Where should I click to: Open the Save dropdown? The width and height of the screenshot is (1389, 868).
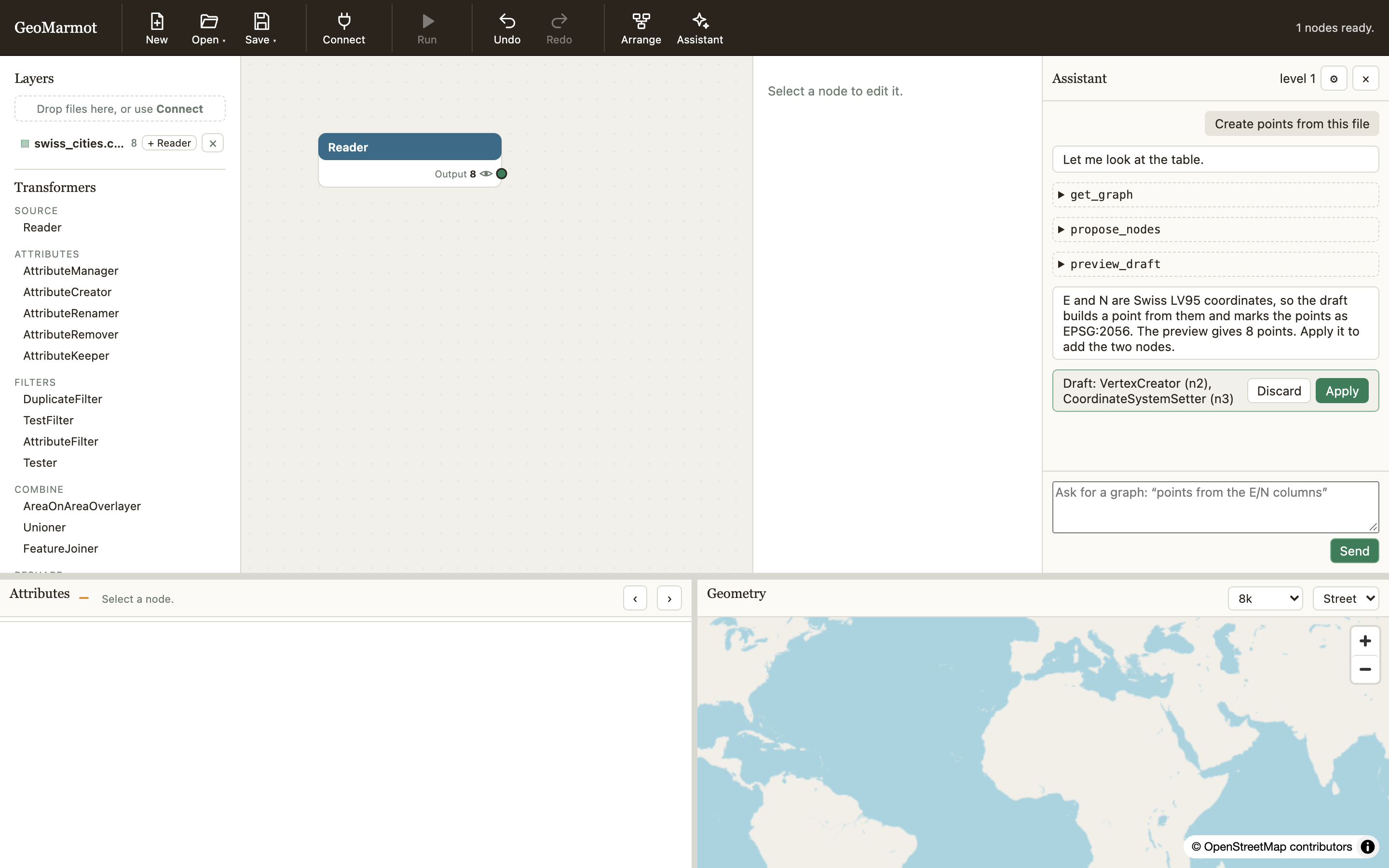tap(260, 28)
